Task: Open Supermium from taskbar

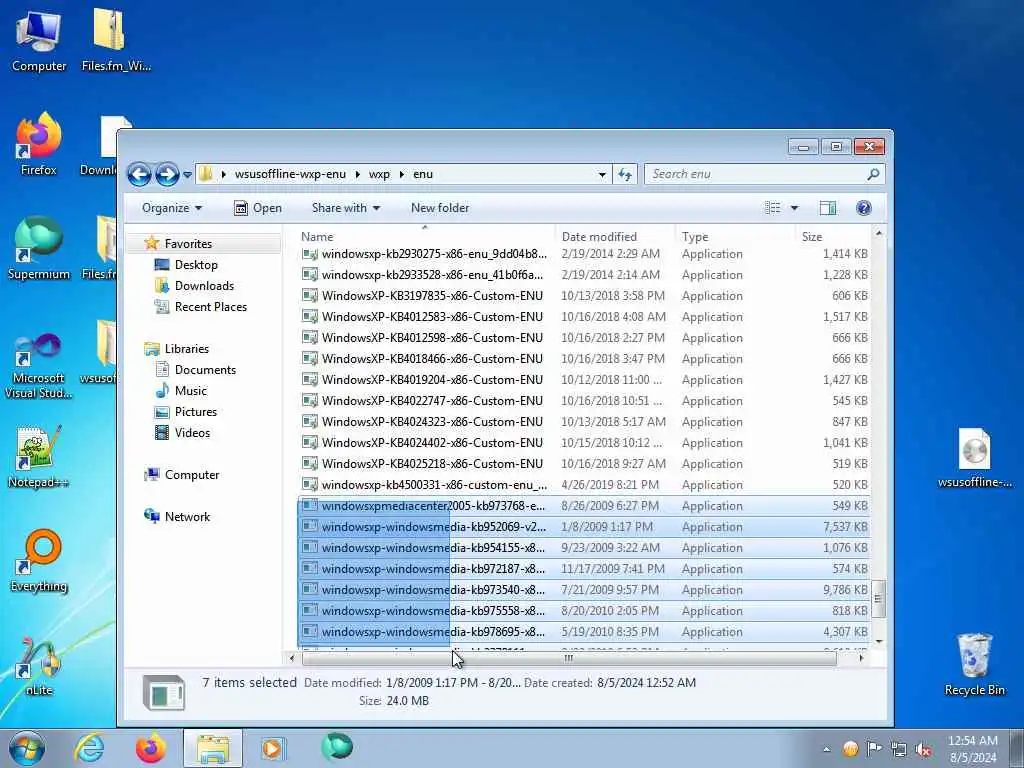Action: click(x=336, y=747)
